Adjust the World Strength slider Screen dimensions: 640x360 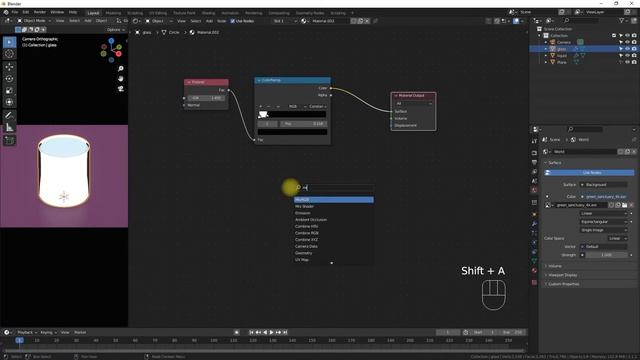tap(606, 255)
